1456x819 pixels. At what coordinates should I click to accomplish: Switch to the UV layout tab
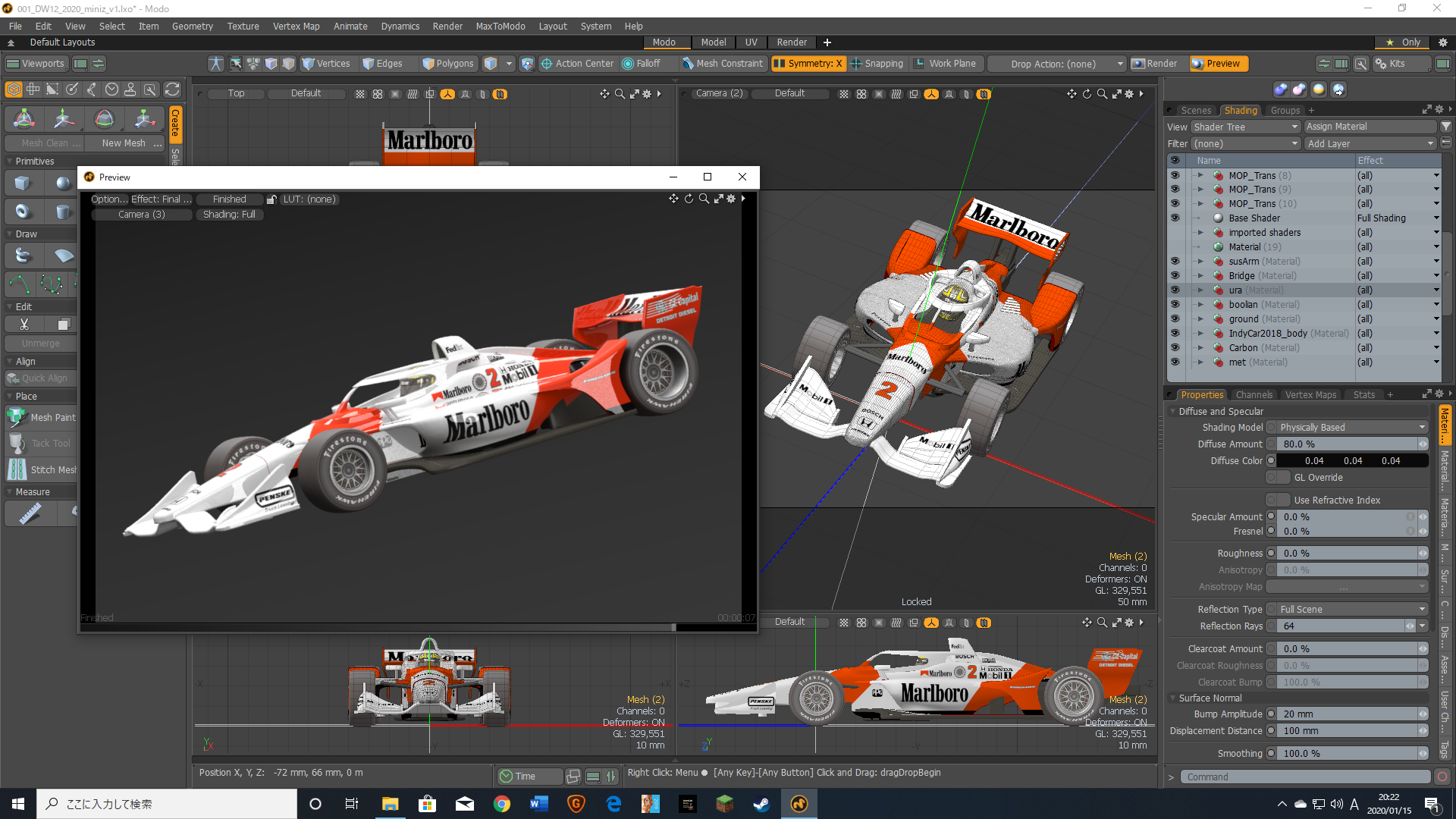751,42
